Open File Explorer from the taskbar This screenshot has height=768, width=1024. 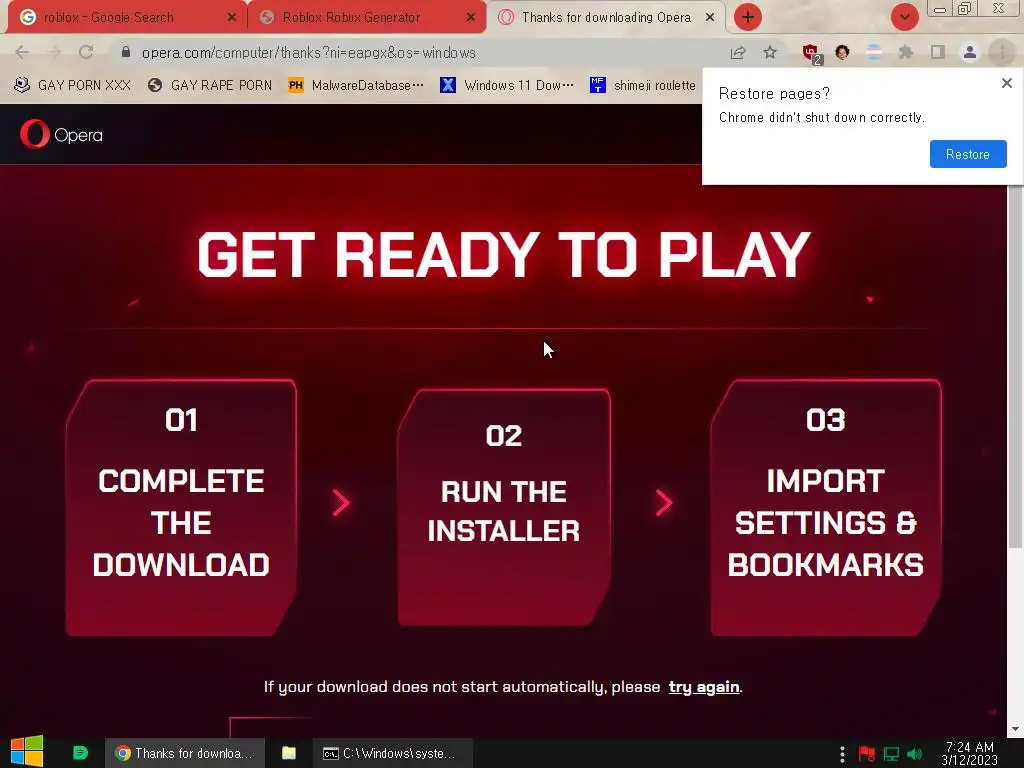pyautogui.click(x=289, y=753)
